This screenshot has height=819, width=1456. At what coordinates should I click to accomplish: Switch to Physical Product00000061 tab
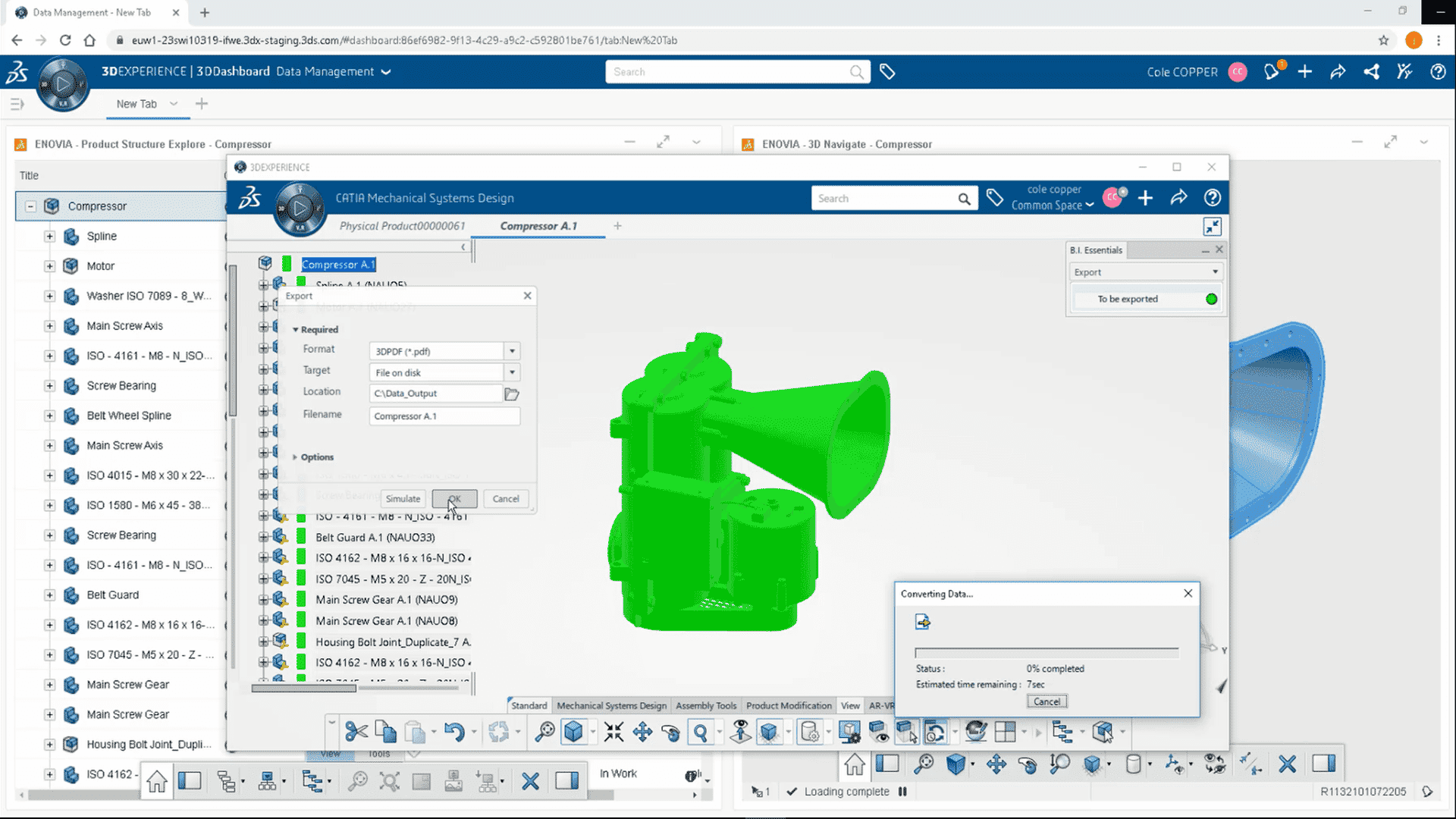(x=402, y=226)
